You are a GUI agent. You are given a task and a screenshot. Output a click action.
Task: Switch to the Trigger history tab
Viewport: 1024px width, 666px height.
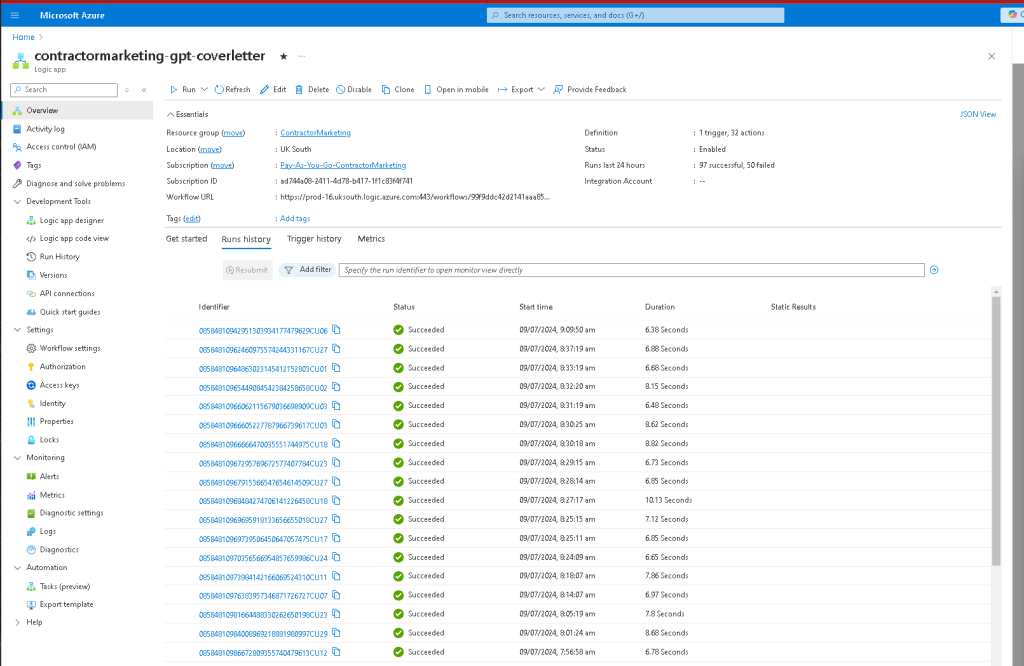coord(314,239)
